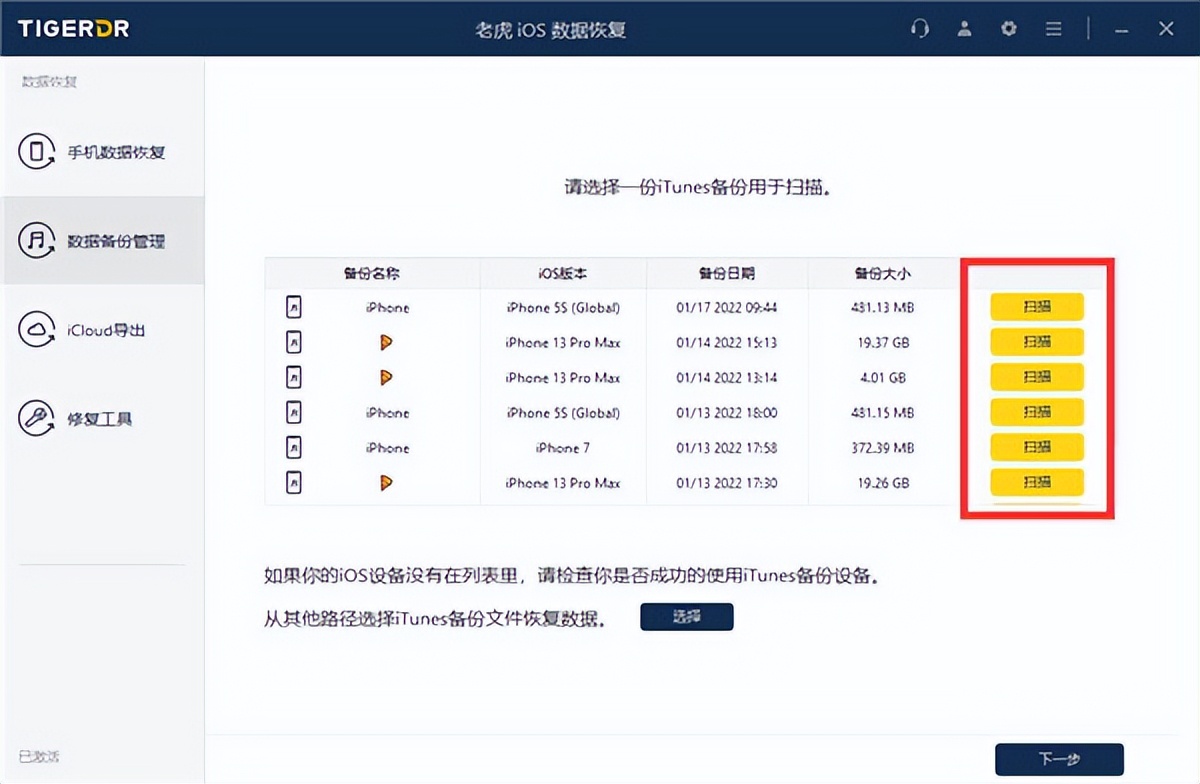
Task: Select the 手机数据恢复 phone recovery icon
Action: pos(37,152)
